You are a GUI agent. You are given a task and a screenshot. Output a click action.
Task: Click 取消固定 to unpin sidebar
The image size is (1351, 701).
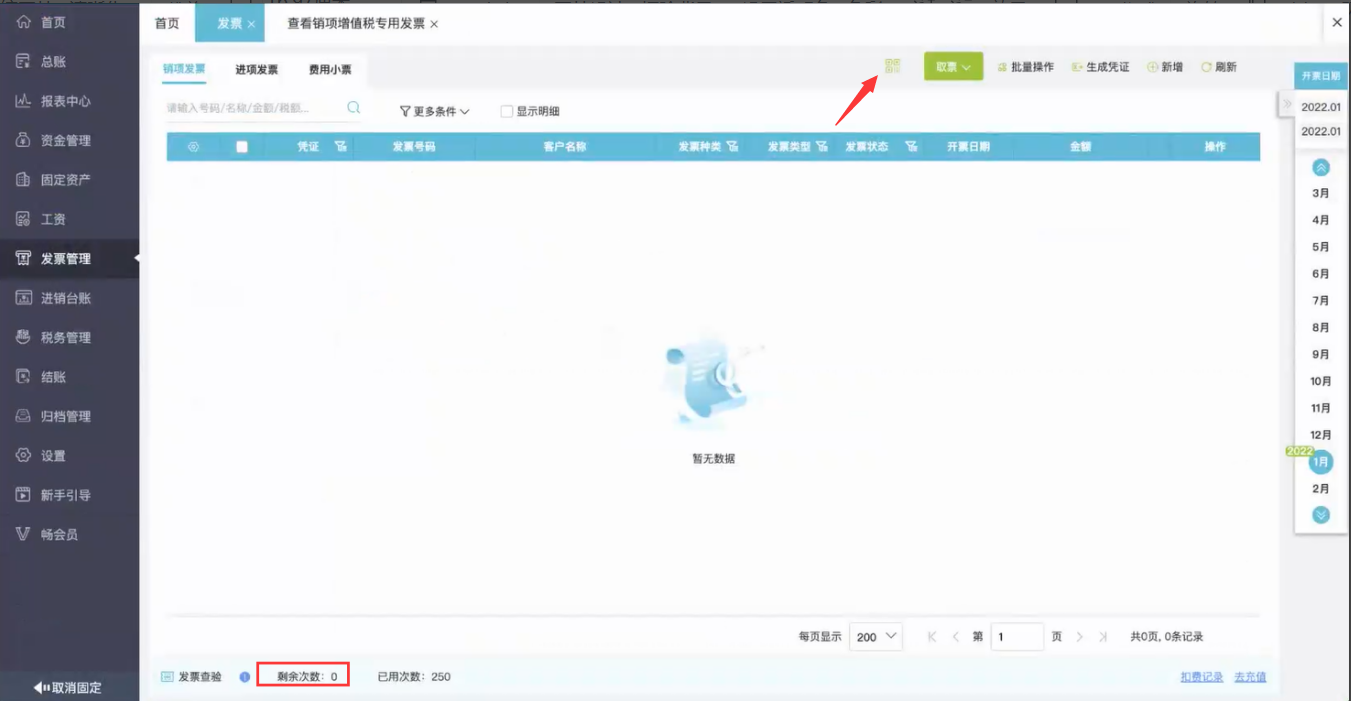pyautogui.click(x=67, y=687)
